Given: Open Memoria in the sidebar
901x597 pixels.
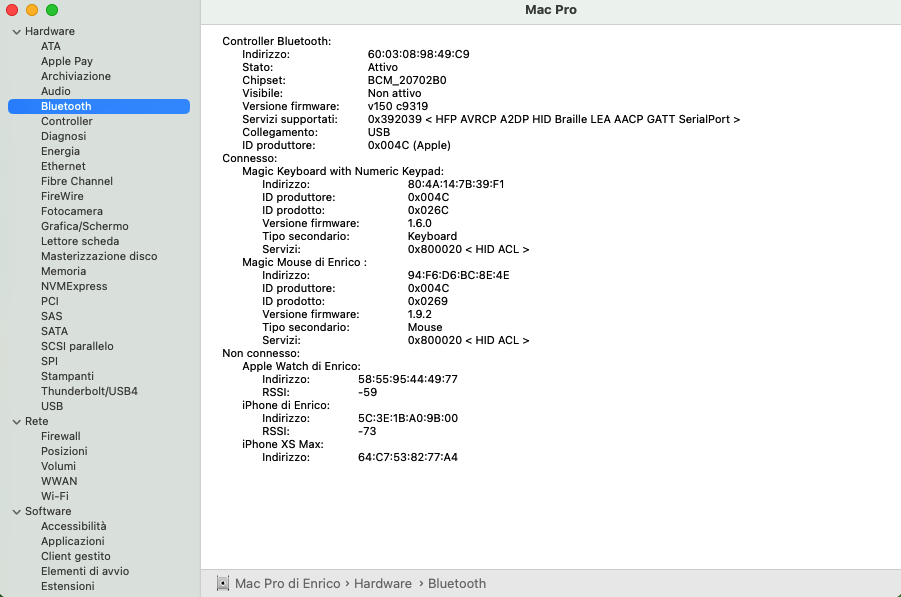Looking at the screenshot, I should [x=63, y=271].
